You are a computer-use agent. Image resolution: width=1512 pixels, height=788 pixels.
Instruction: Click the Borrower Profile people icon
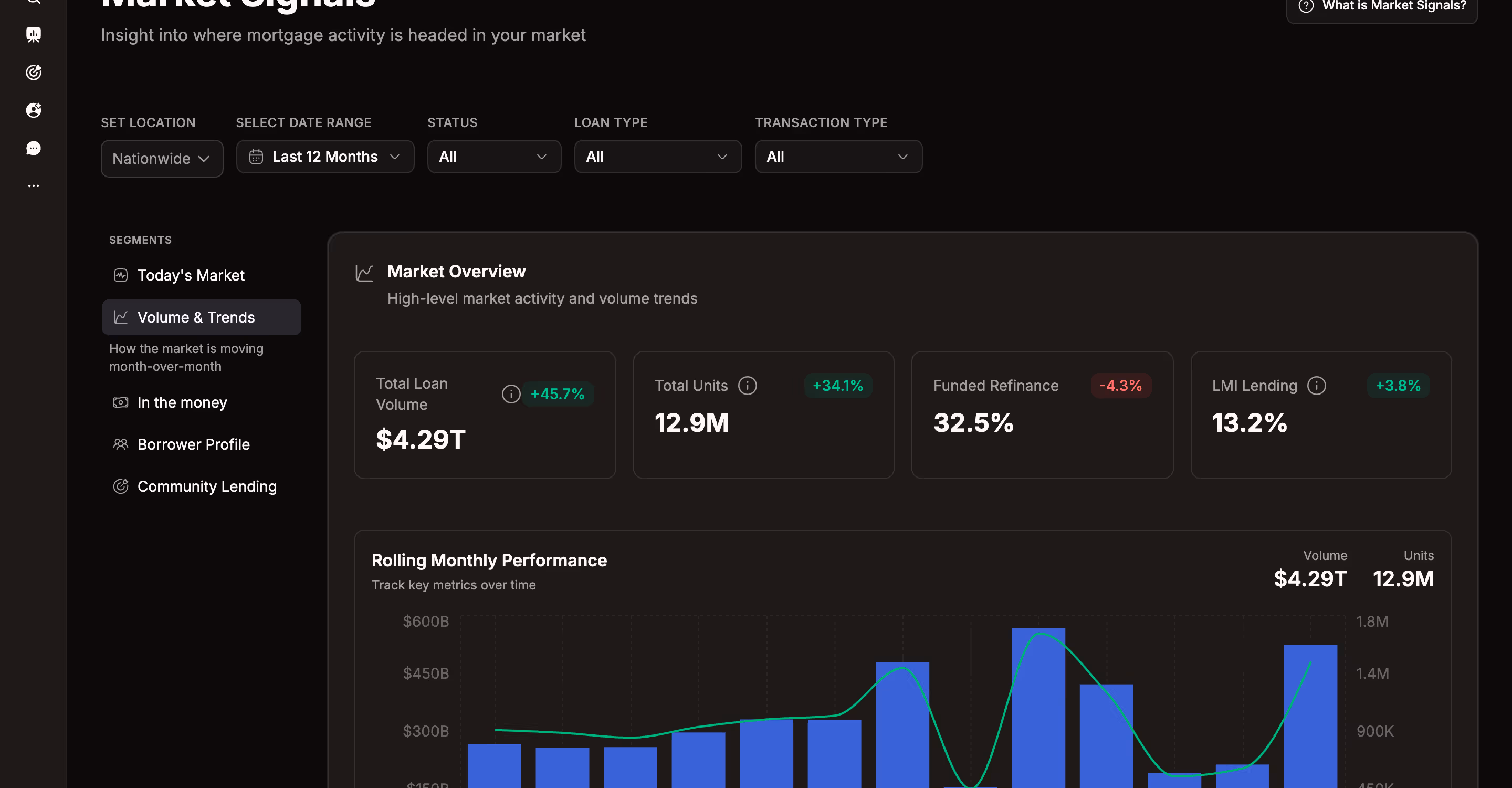point(120,444)
